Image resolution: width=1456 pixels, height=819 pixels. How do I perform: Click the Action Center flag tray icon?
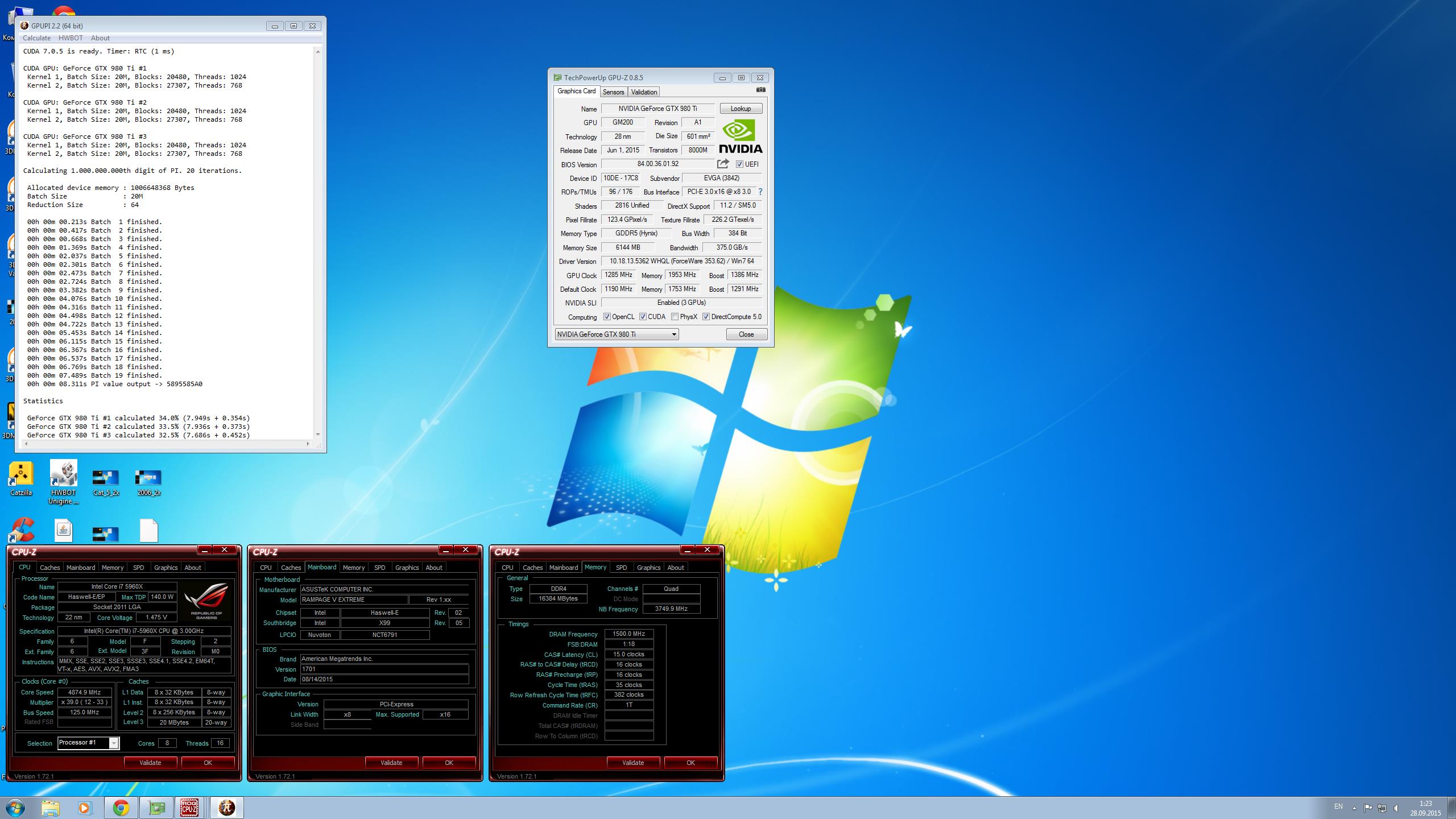pyautogui.click(x=1368, y=808)
